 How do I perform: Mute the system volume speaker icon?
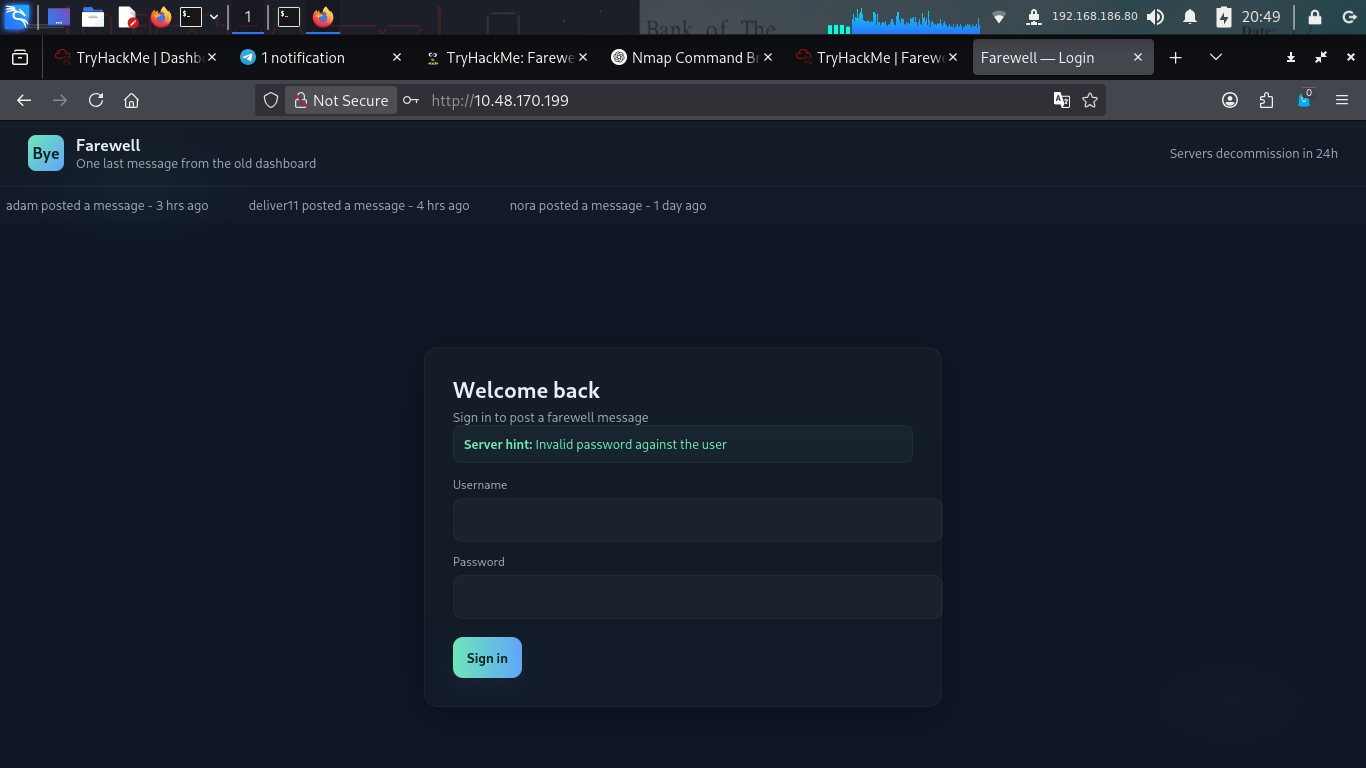[x=1155, y=17]
